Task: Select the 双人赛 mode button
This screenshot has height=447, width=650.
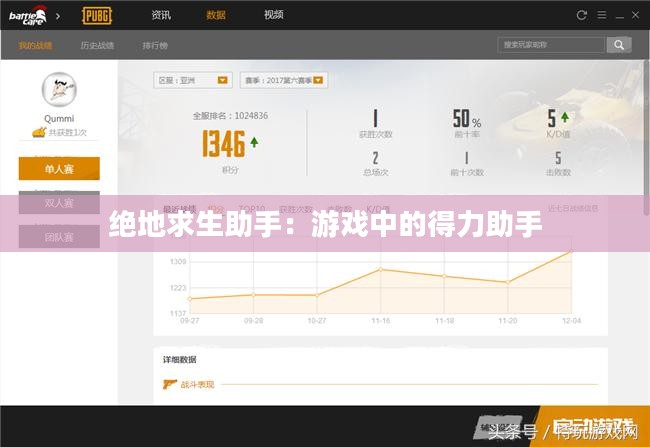Action: coord(59,203)
